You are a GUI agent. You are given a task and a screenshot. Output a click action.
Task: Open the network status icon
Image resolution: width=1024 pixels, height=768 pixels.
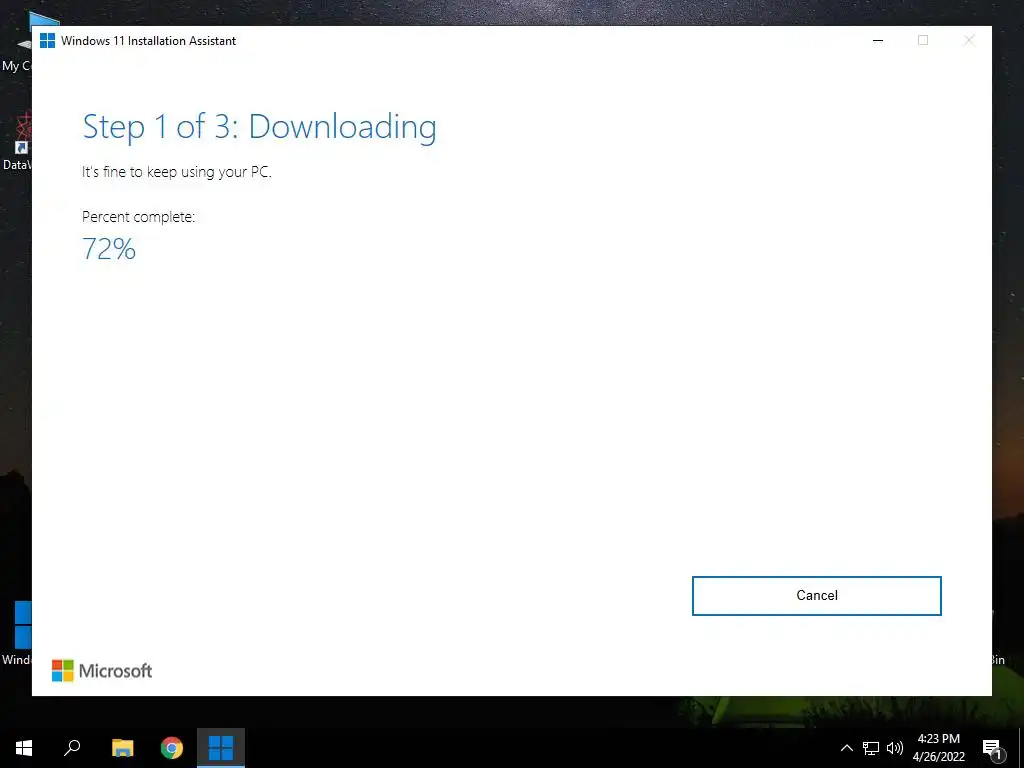click(x=871, y=748)
